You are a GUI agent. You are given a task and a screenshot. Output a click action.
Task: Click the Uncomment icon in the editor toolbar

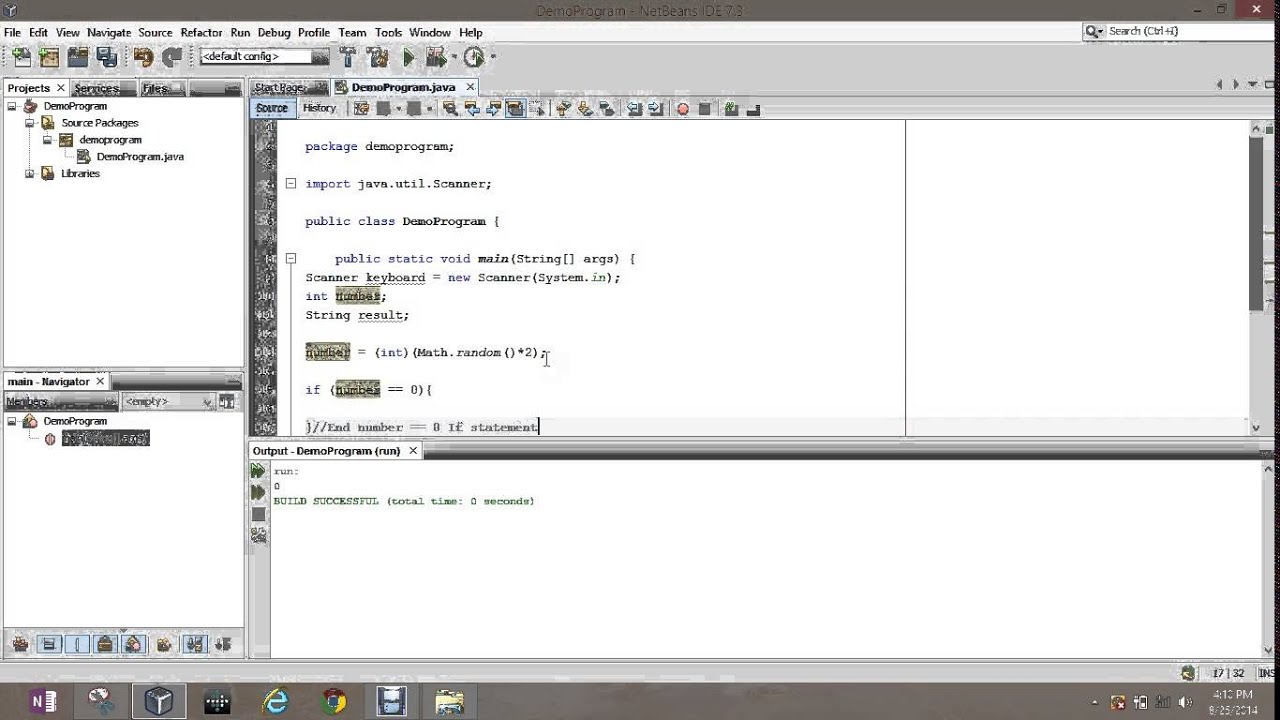tap(753, 109)
